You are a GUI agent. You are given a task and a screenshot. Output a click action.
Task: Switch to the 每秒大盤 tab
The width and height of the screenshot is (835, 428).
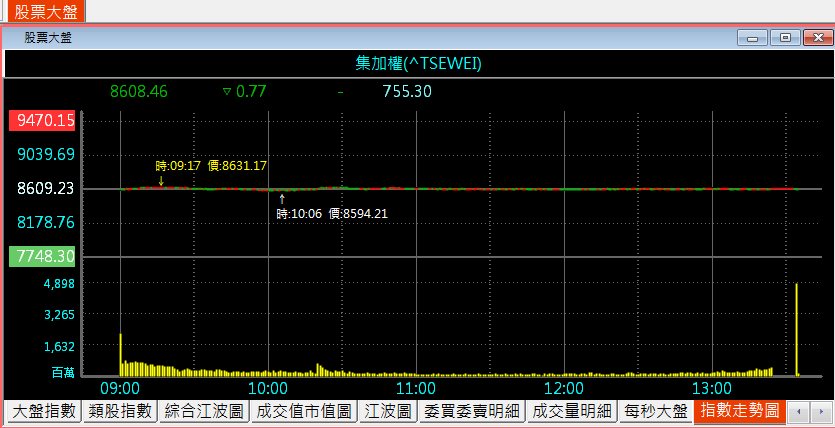click(655, 411)
